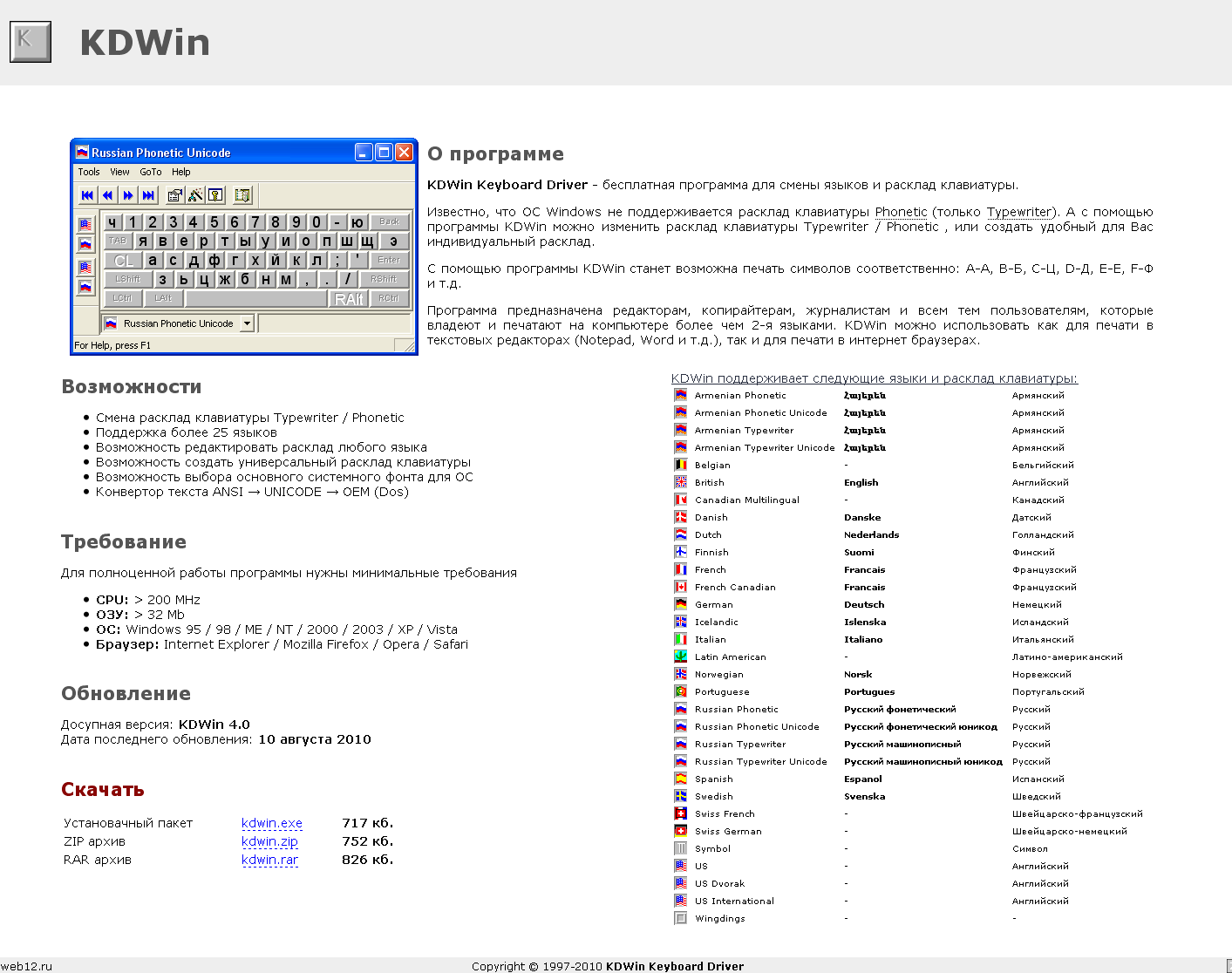This screenshot has height=973, width=1232.
Task: Open the Tools menu in the KDWin window
Action: 89,172
